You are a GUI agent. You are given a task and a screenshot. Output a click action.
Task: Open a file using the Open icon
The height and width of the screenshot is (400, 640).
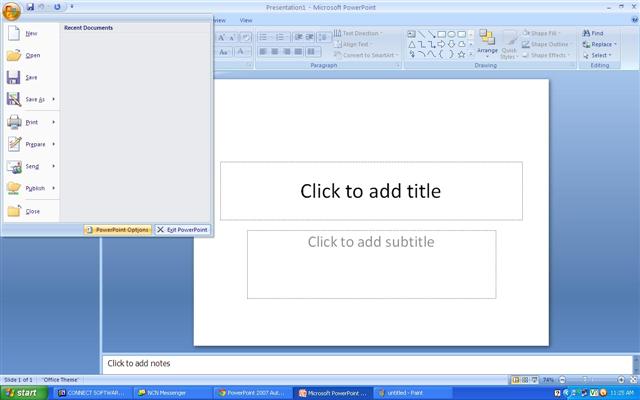click(14, 55)
